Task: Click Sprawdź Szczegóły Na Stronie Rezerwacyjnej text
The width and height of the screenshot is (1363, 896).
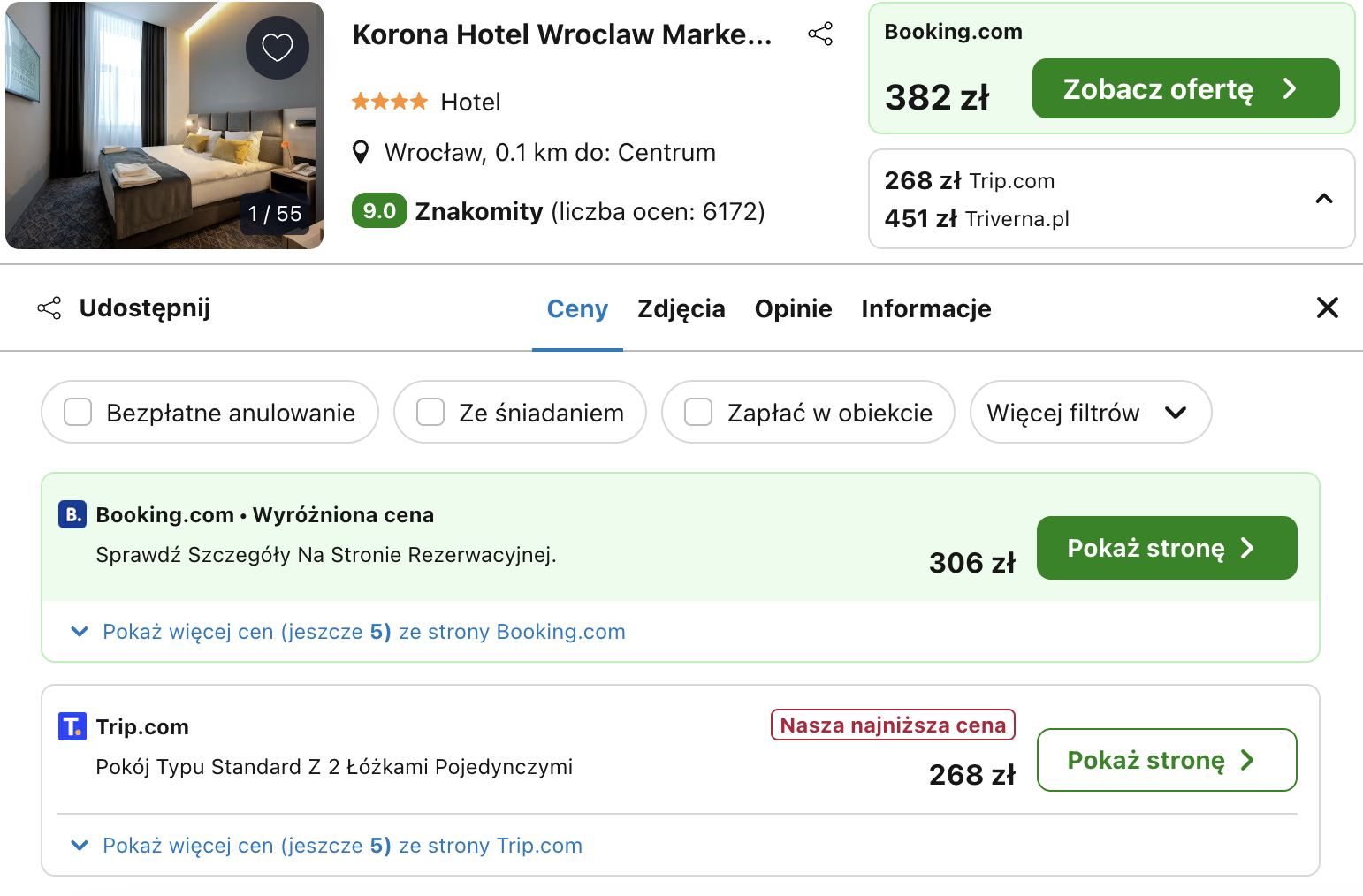Action: (326, 555)
